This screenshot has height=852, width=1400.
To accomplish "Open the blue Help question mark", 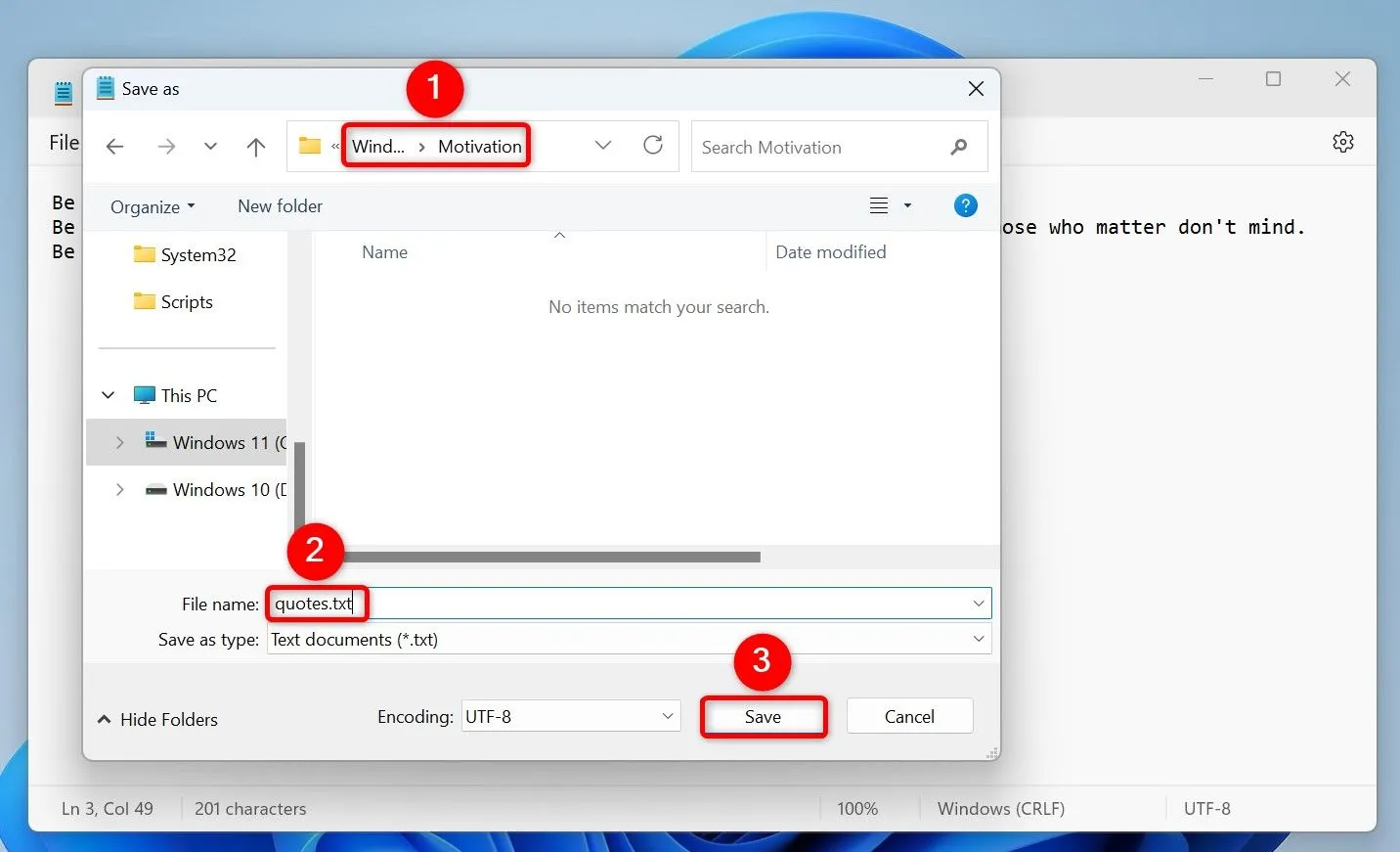I will 965,205.
